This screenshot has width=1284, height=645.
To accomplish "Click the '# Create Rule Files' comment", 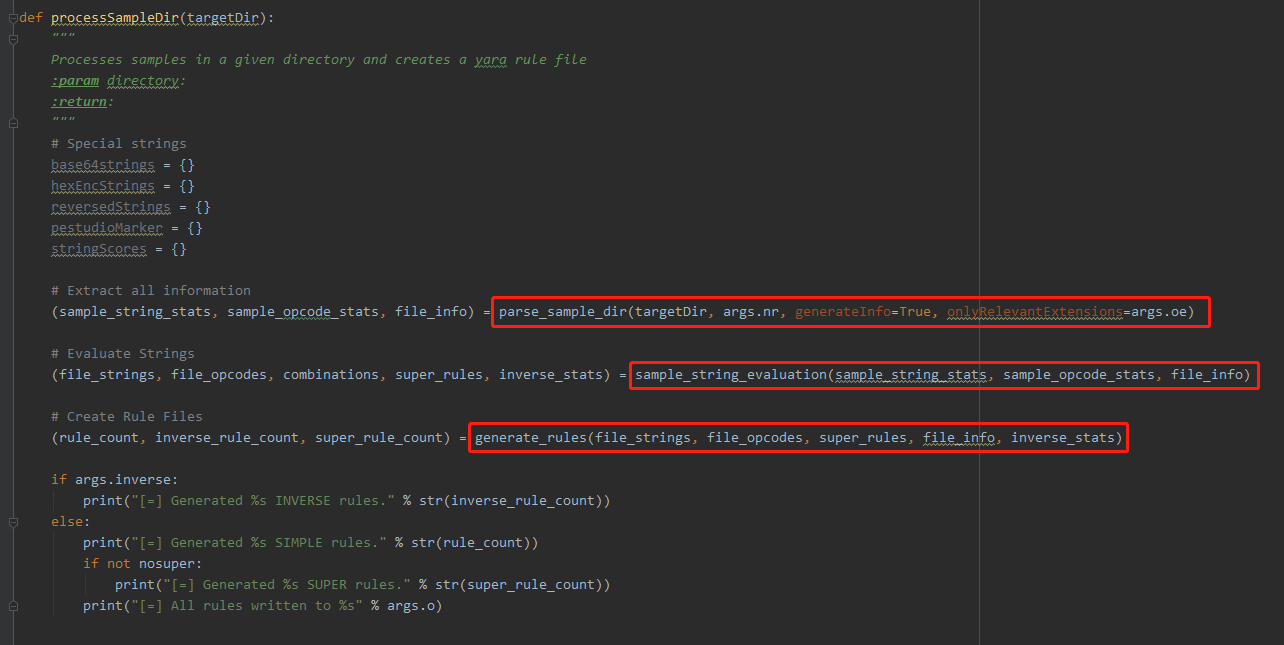I will point(127,417).
